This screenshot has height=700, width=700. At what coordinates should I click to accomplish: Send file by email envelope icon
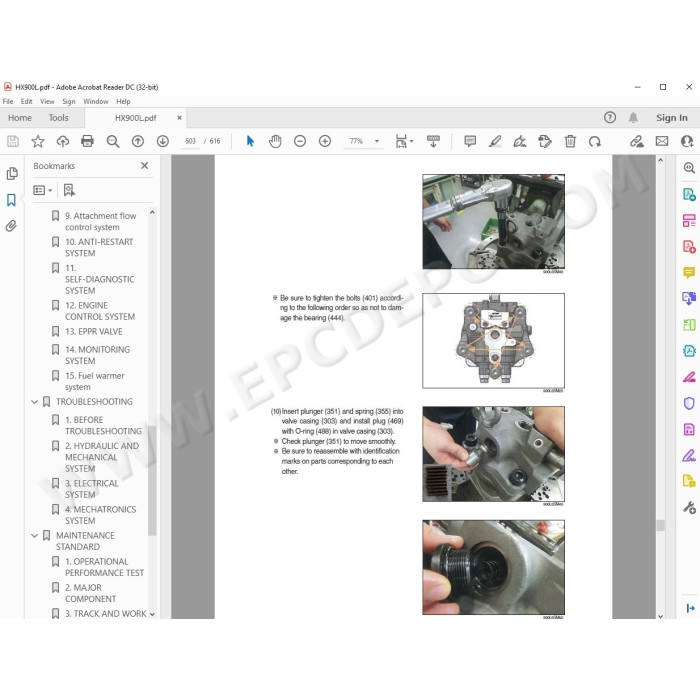tap(662, 142)
